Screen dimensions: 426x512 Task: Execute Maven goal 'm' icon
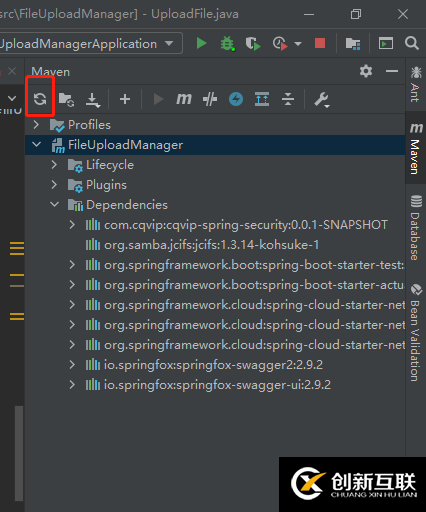(184, 99)
